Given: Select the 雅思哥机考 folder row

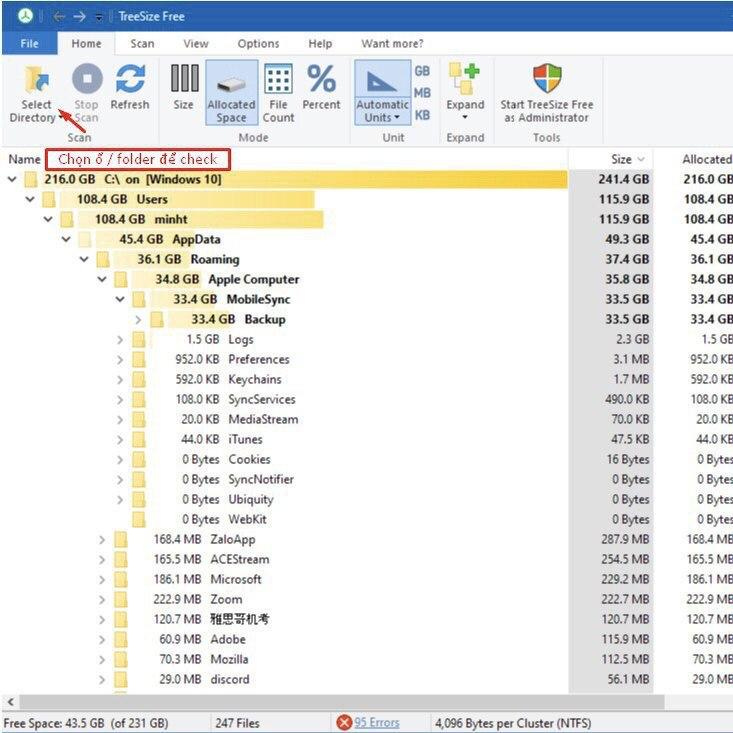Looking at the screenshot, I should (366, 619).
